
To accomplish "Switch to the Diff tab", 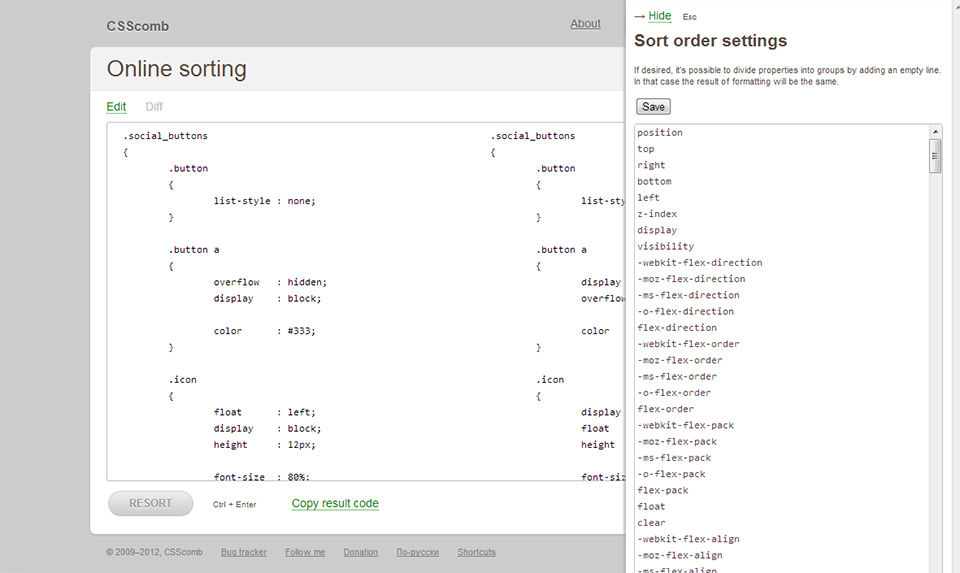I will 154,107.
